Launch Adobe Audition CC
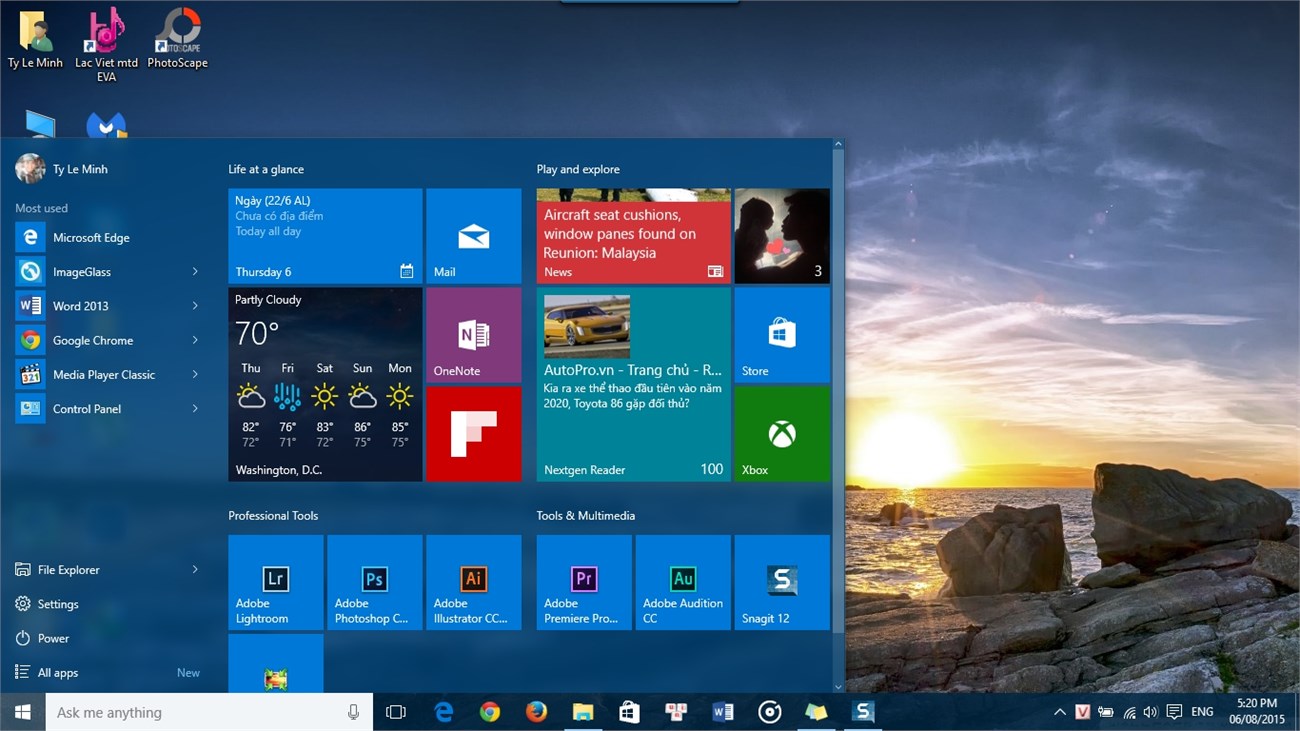1300x731 pixels. click(682, 582)
